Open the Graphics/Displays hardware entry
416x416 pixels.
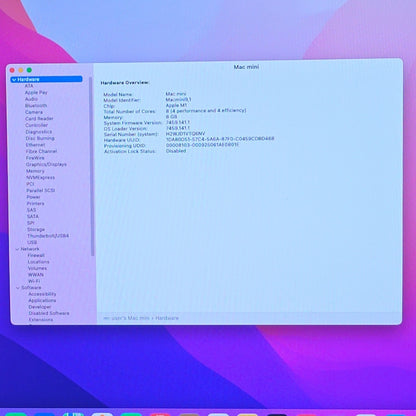tap(46, 164)
